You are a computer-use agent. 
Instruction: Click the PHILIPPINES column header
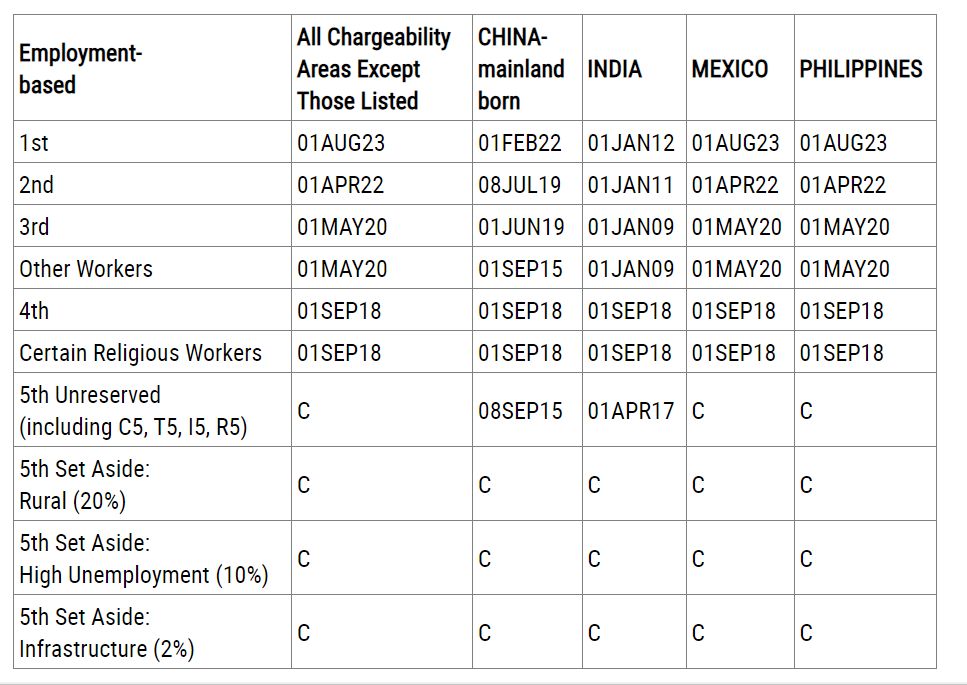[861, 68]
